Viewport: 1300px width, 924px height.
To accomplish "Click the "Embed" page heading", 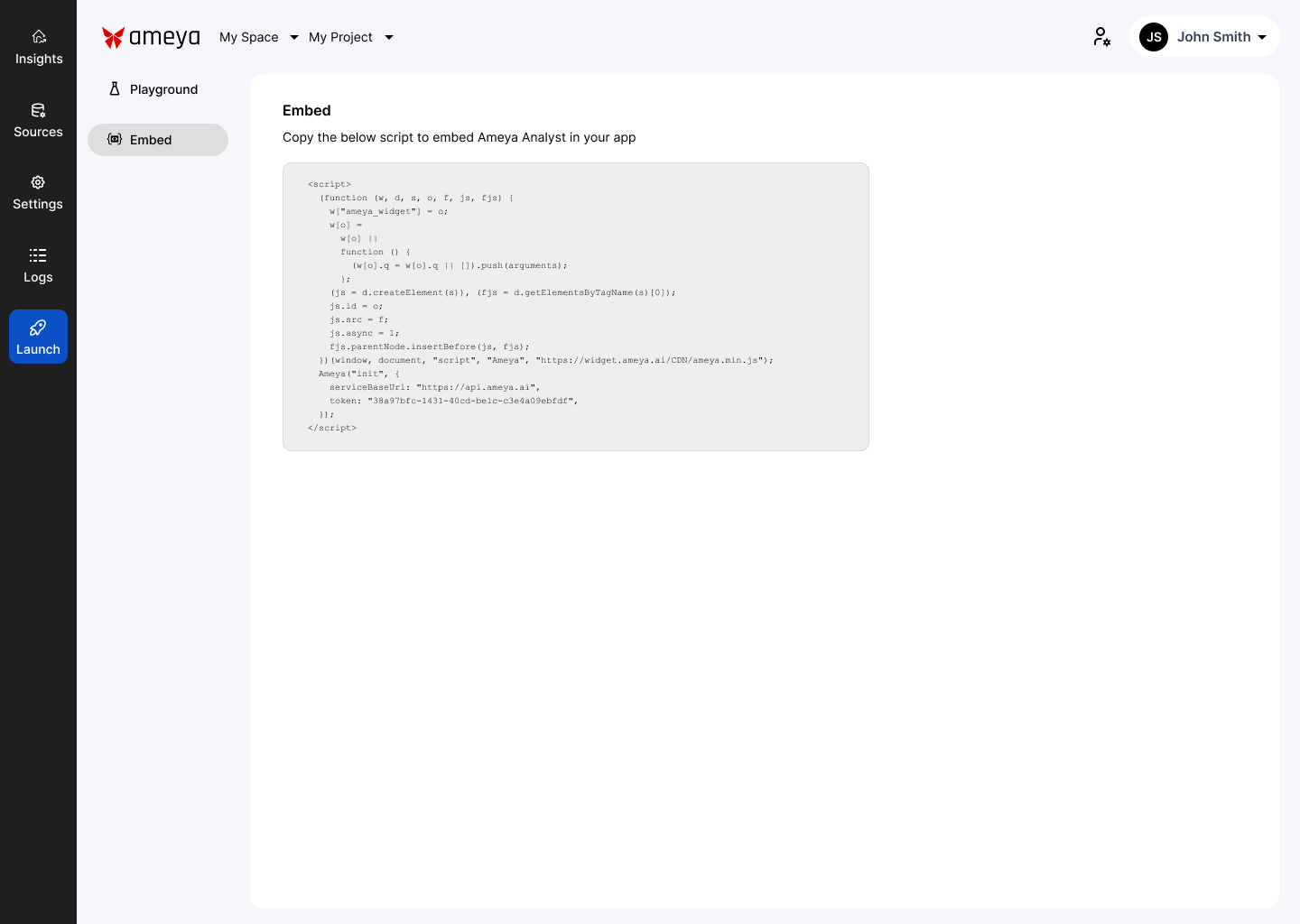I will coord(307,110).
